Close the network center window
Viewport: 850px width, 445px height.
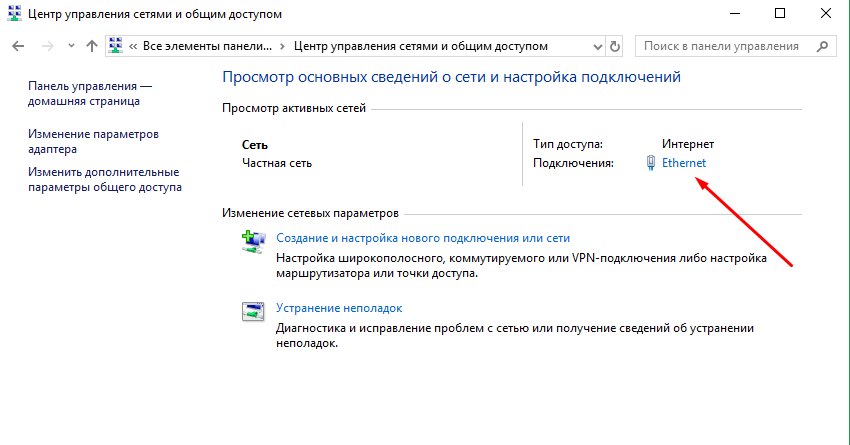[826, 14]
